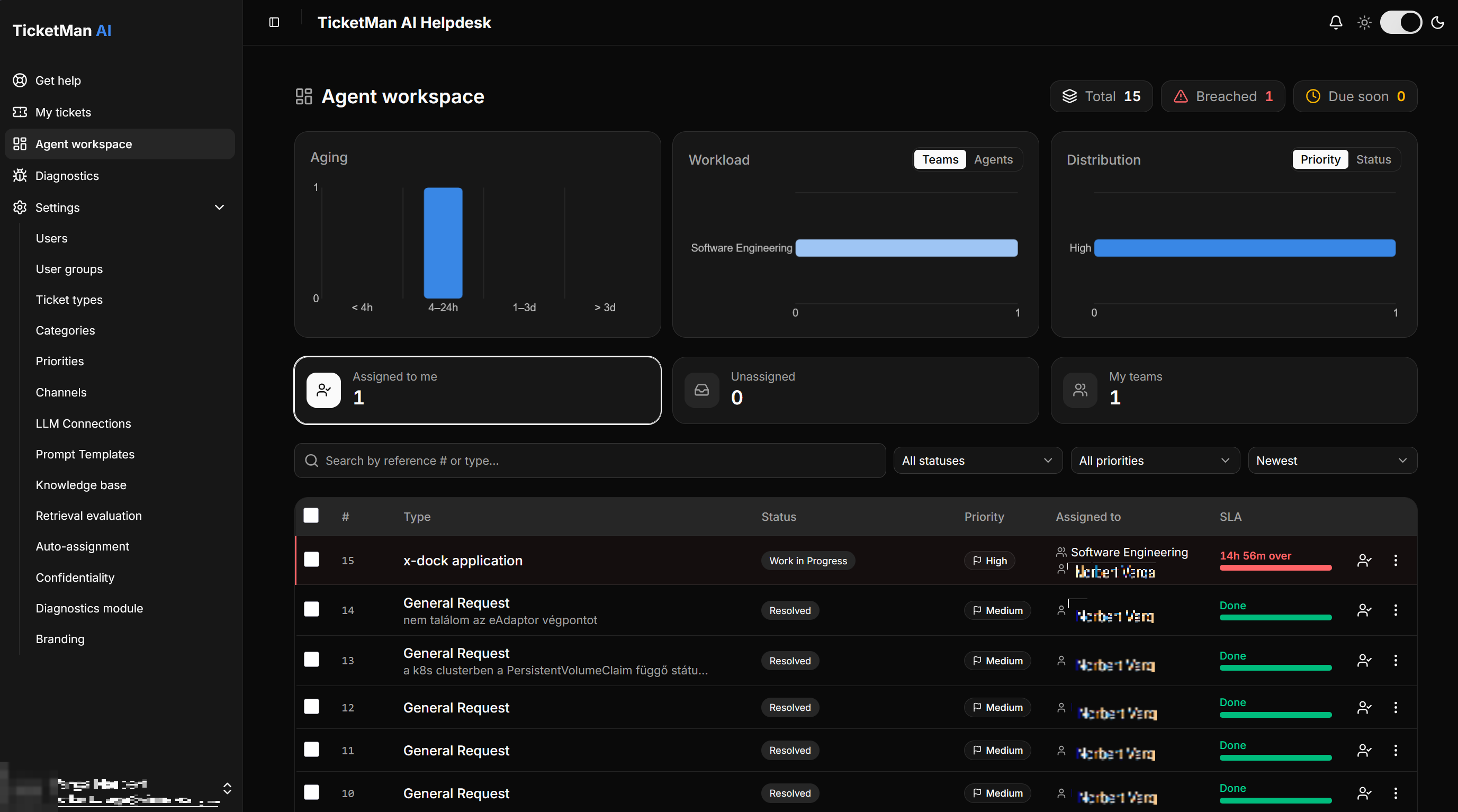This screenshot has height=812, width=1458.
Task: Collapse the Settings section chevron
Action: click(x=220, y=207)
